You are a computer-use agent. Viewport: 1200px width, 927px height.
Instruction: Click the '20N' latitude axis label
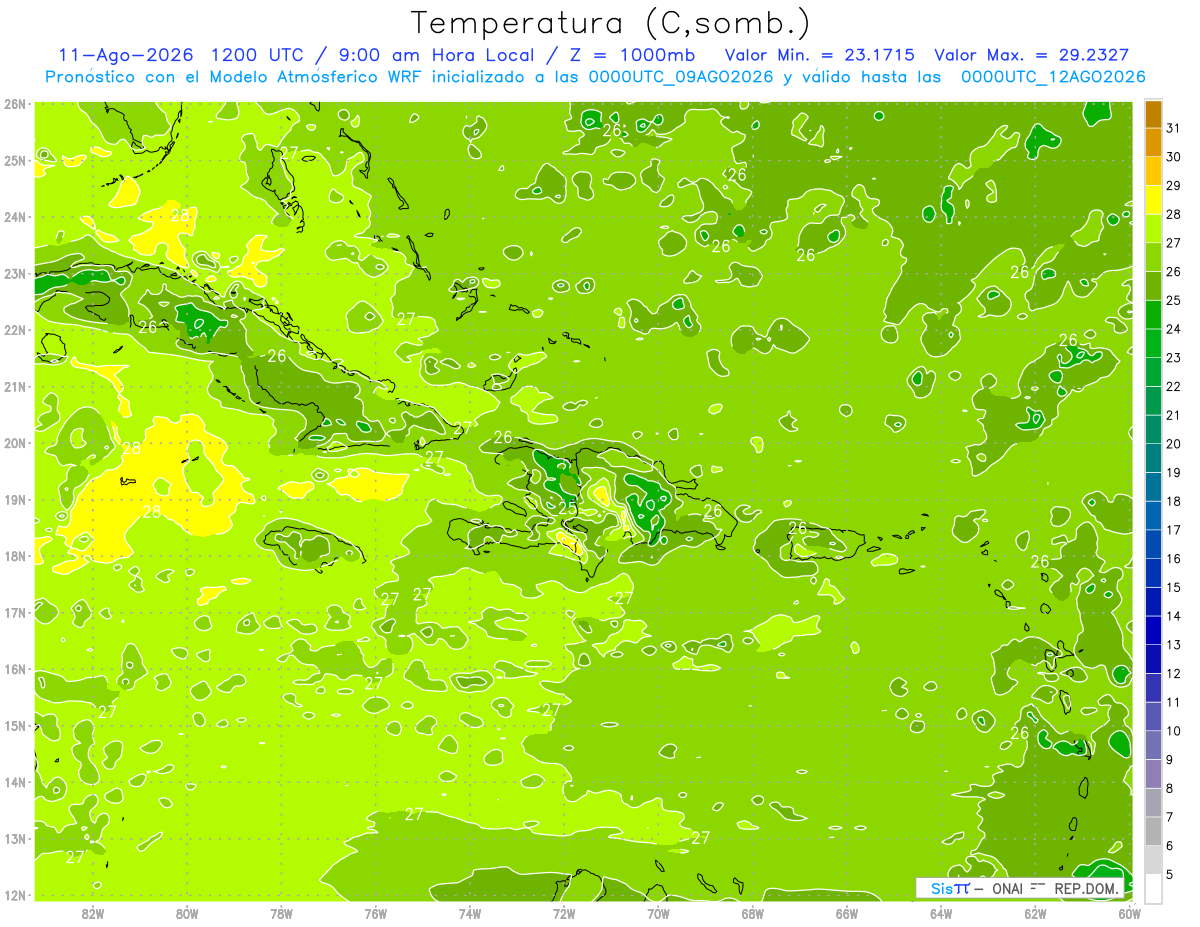(16, 443)
